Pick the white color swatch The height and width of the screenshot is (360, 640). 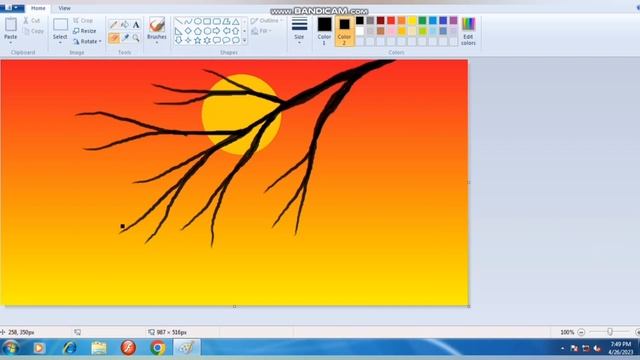(360, 31)
